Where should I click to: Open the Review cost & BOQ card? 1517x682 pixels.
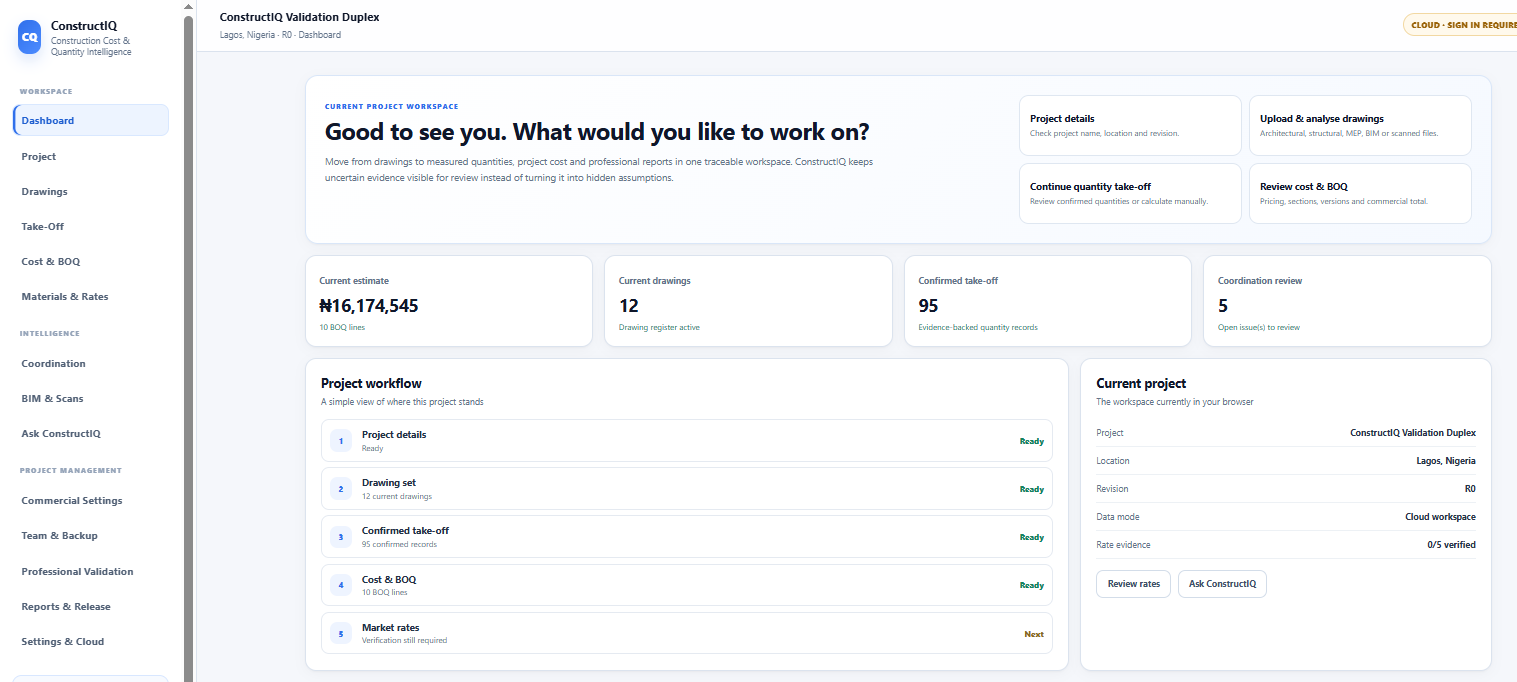point(1360,193)
